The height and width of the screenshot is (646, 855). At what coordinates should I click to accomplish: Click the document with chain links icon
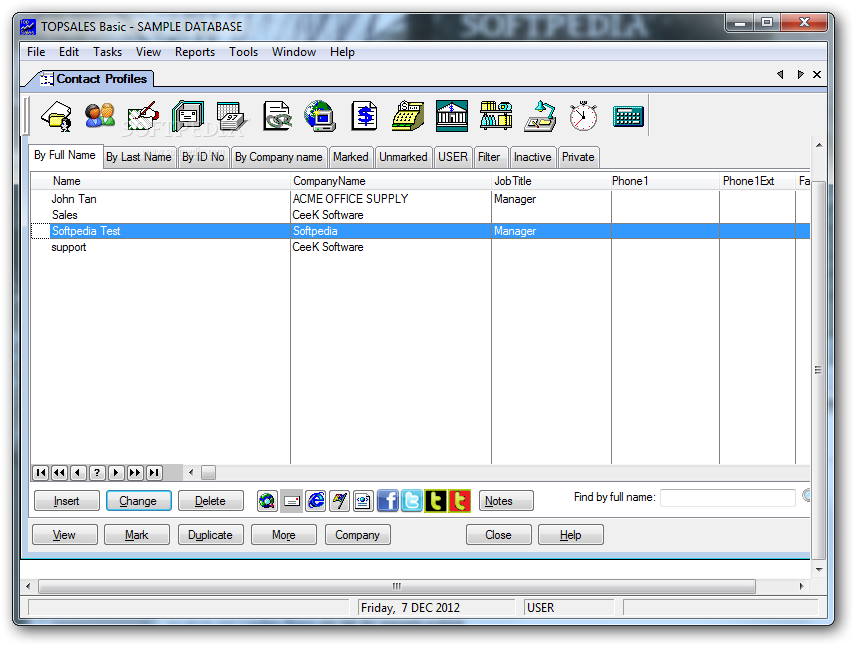point(277,116)
